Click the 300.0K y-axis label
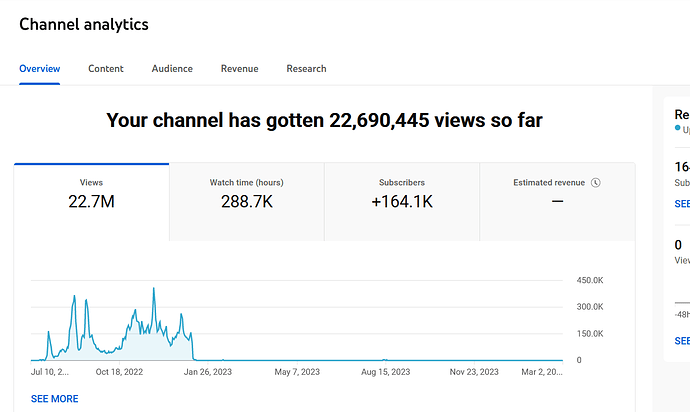Screen dimensions: 690x412 tap(590, 307)
